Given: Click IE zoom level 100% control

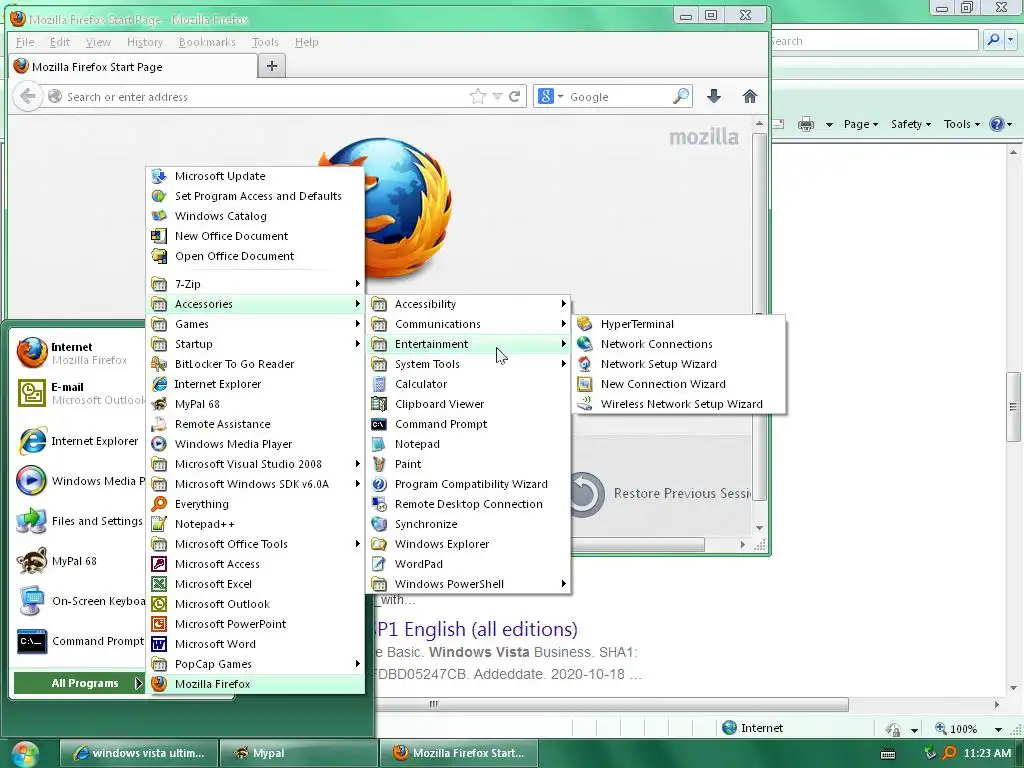Looking at the screenshot, I should point(968,729).
